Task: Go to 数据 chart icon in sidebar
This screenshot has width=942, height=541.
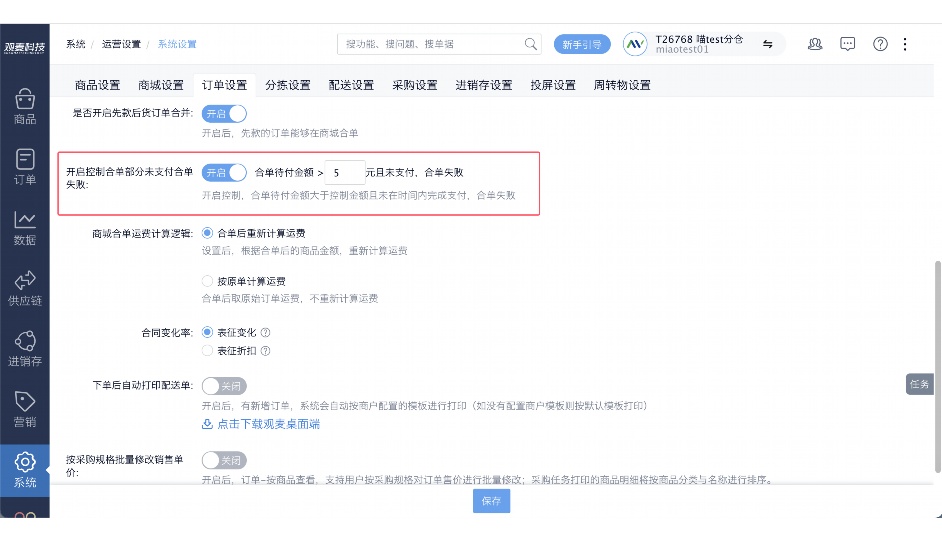Action: coord(25,226)
